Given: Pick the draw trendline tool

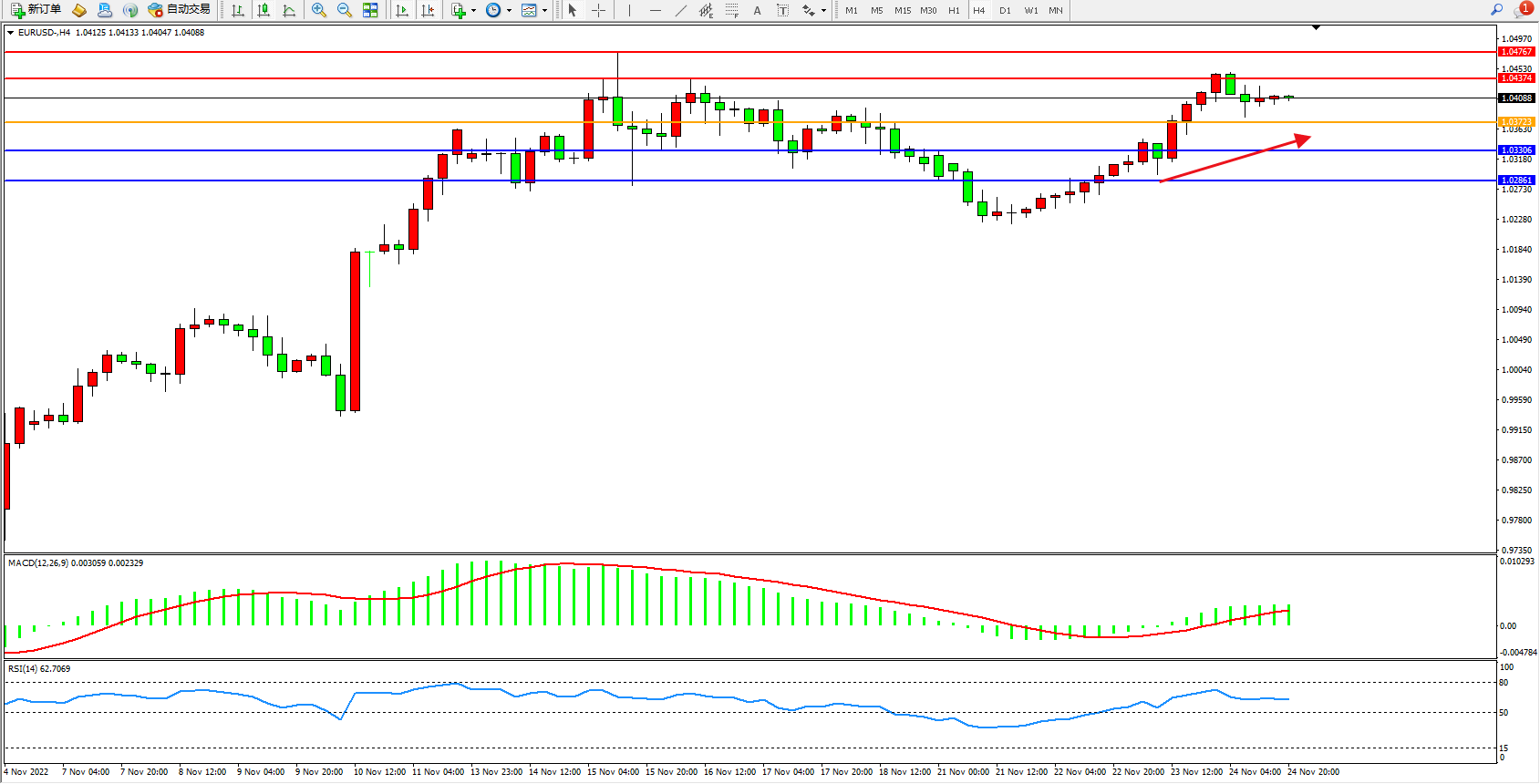Looking at the screenshot, I should [681, 10].
